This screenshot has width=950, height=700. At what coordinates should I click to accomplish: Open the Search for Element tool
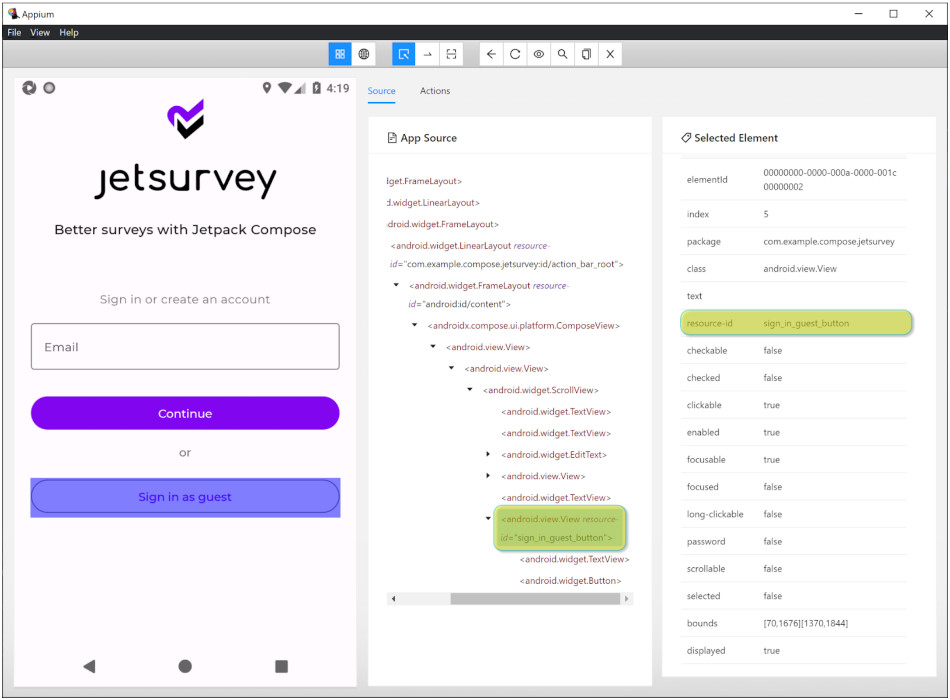click(562, 54)
